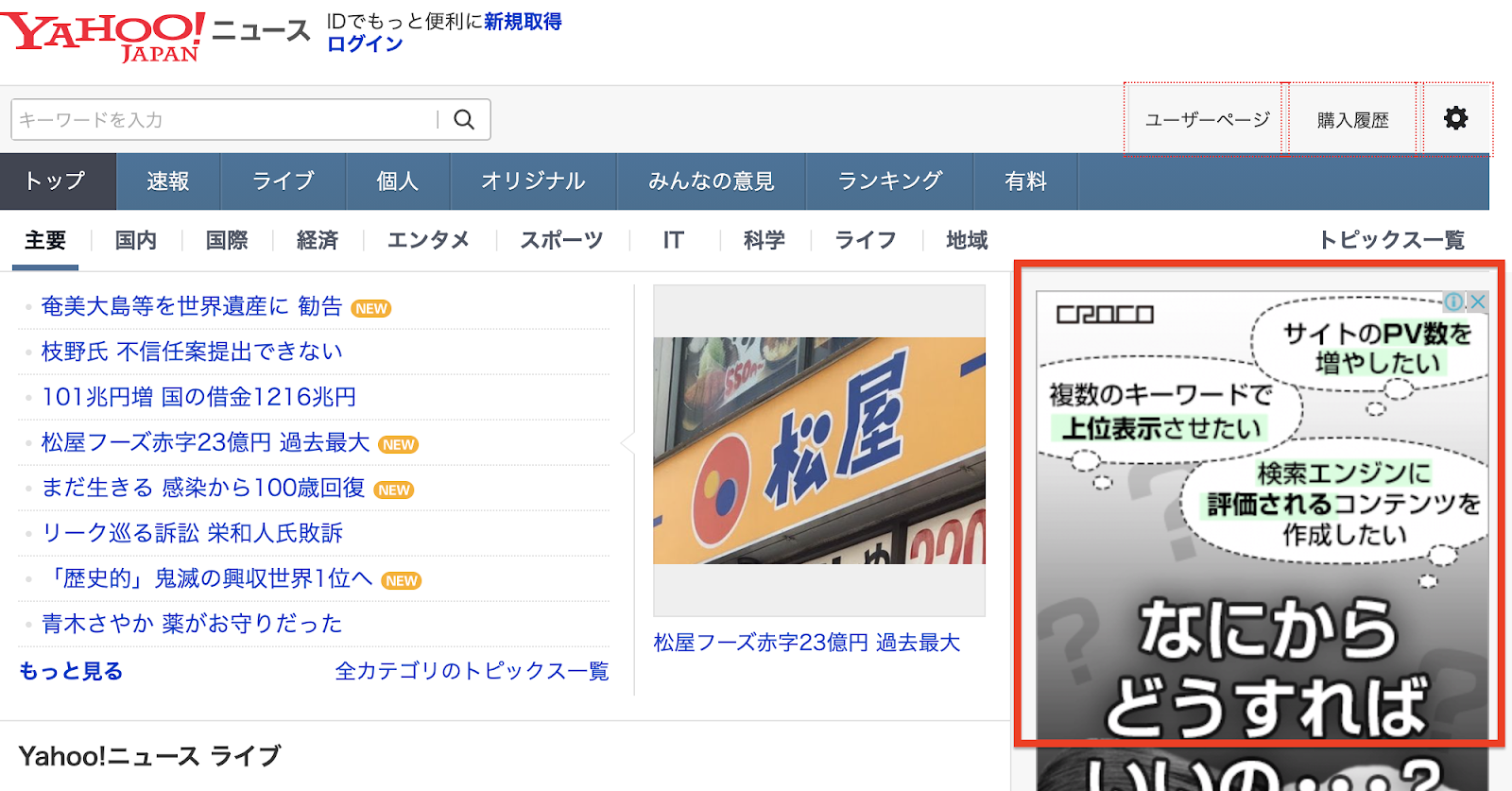Image resolution: width=1512 pixels, height=791 pixels.
Task: Click the search magnifier icon
Action: pyautogui.click(x=464, y=120)
